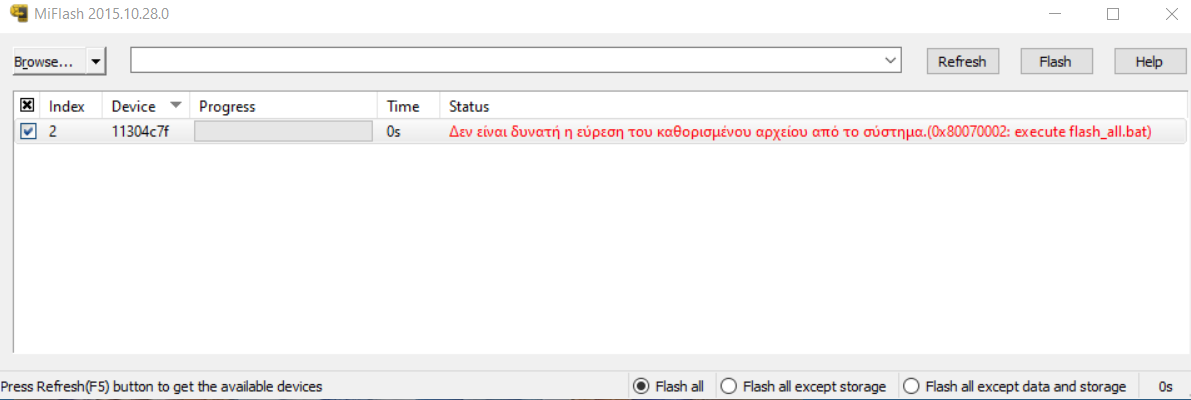This screenshot has width=1191, height=400.
Task: Click the Time column header
Action: tap(404, 106)
